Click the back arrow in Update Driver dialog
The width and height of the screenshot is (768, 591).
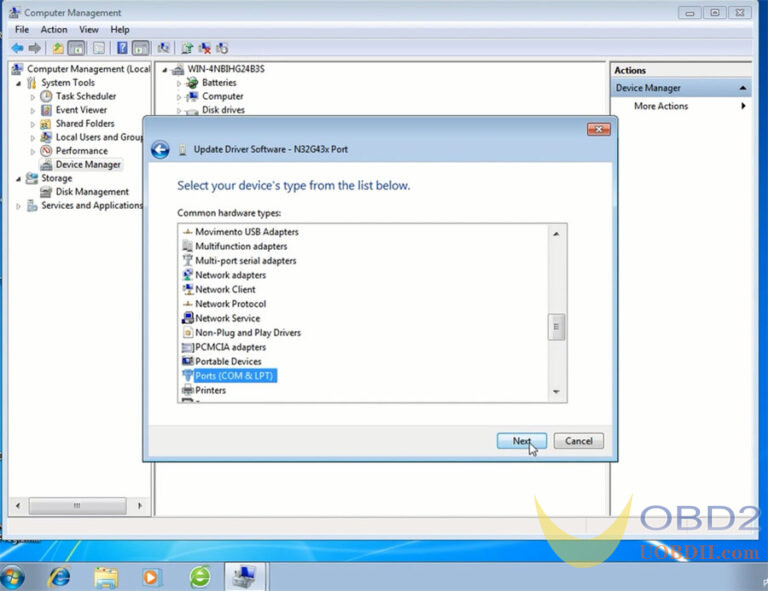click(x=160, y=149)
